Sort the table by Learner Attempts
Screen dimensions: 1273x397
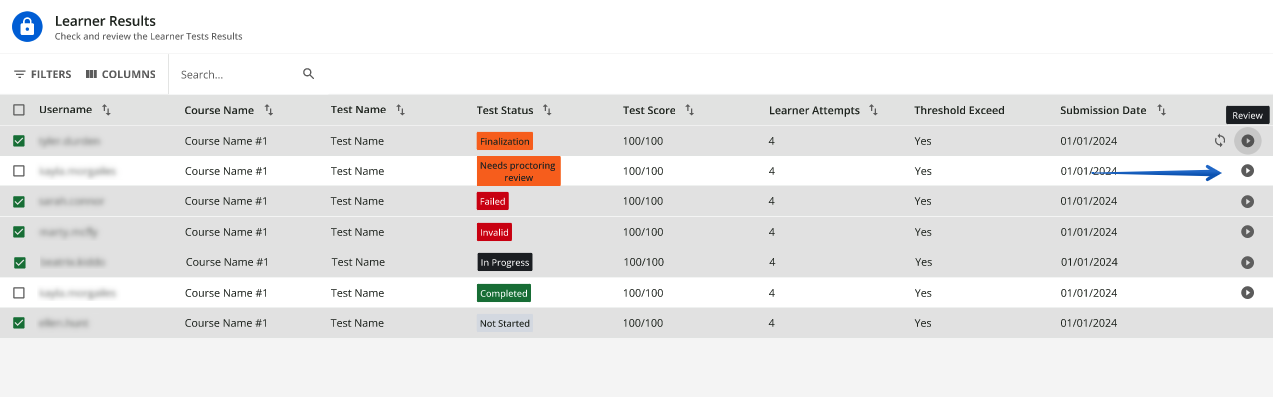pos(874,110)
